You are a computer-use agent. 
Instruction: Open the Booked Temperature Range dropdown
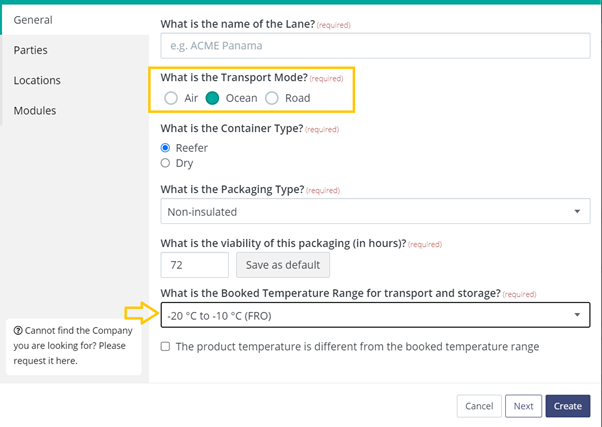(375, 315)
